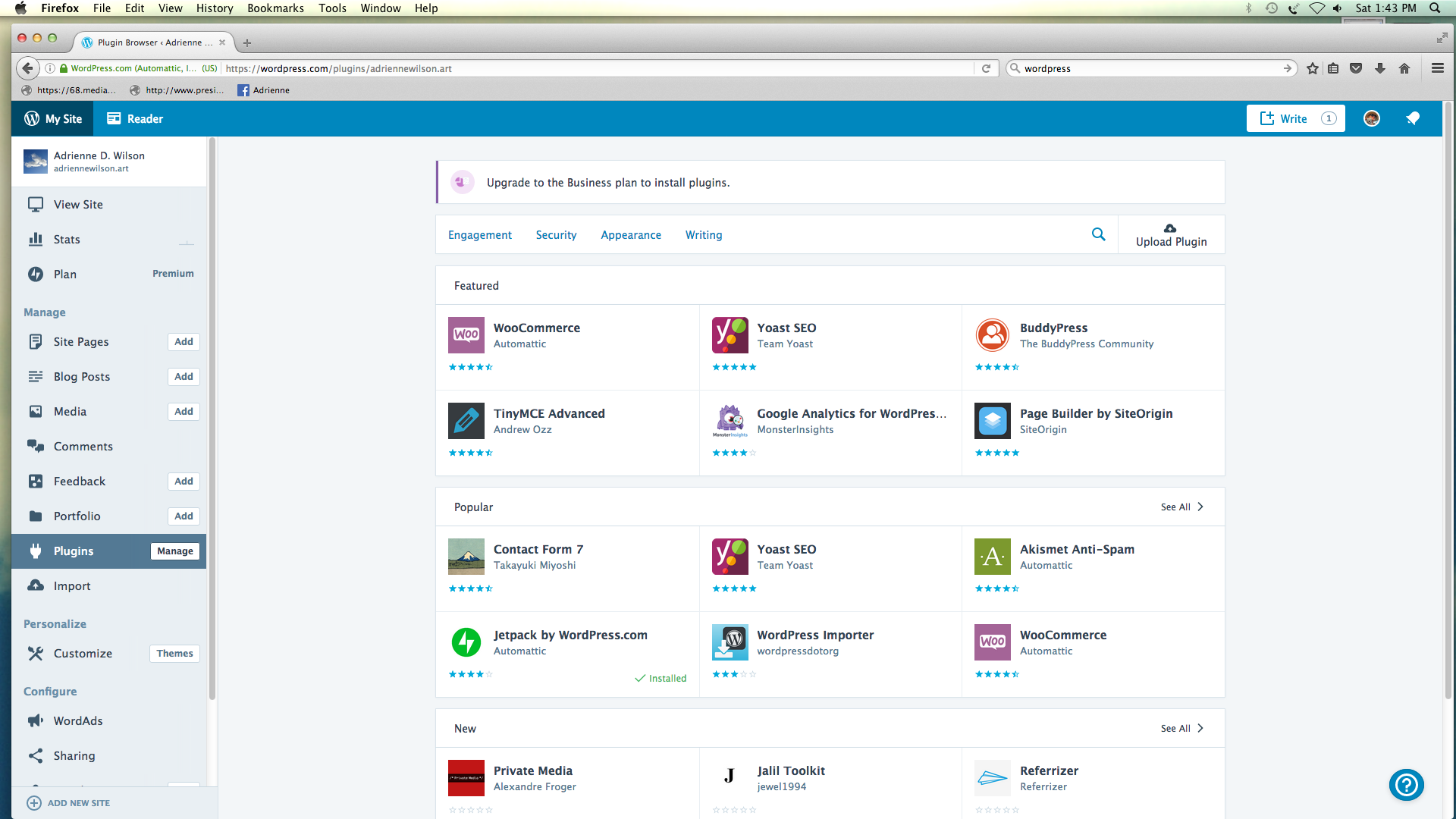Click the Firefox home toolbar icon
Image resolution: width=1456 pixels, height=819 pixels.
[x=1404, y=68]
